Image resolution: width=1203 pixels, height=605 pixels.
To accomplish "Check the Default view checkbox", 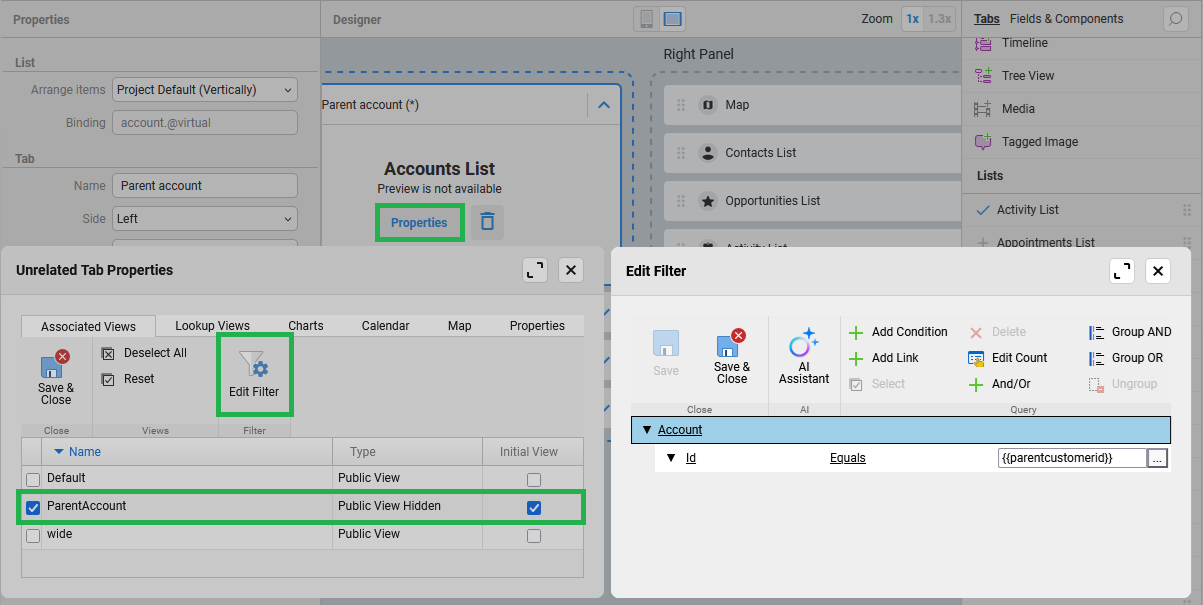I will tap(33, 479).
